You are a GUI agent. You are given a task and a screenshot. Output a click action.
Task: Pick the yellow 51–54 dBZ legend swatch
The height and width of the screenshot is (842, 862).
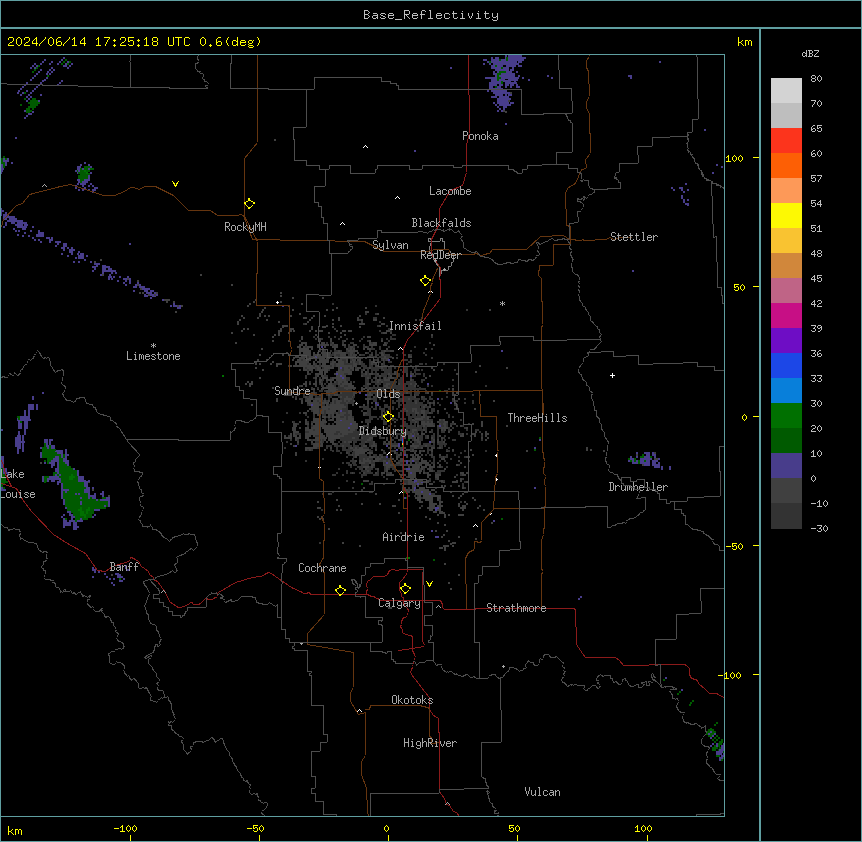click(786, 215)
